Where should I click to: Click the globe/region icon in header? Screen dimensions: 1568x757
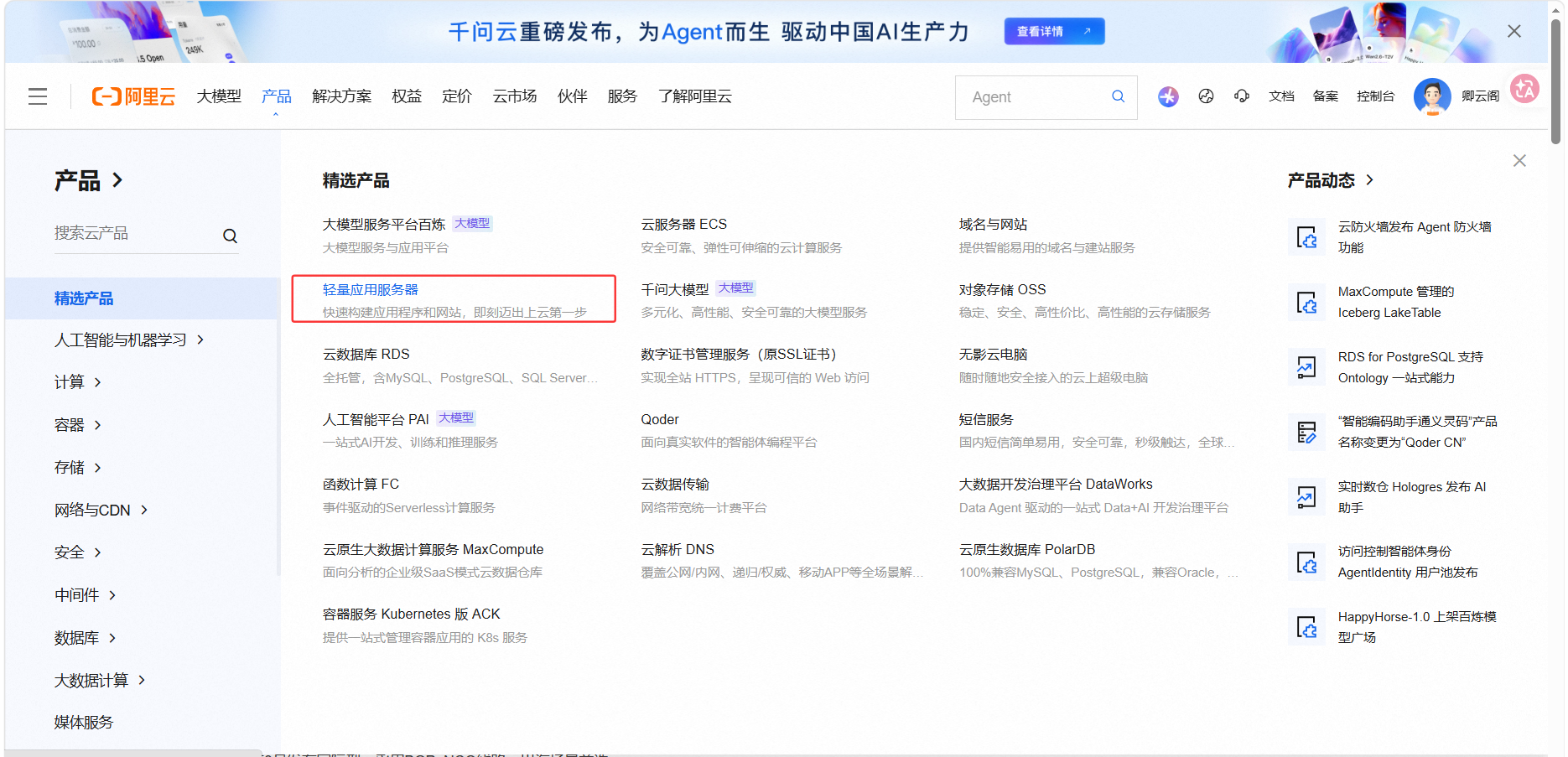point(1206,96)
